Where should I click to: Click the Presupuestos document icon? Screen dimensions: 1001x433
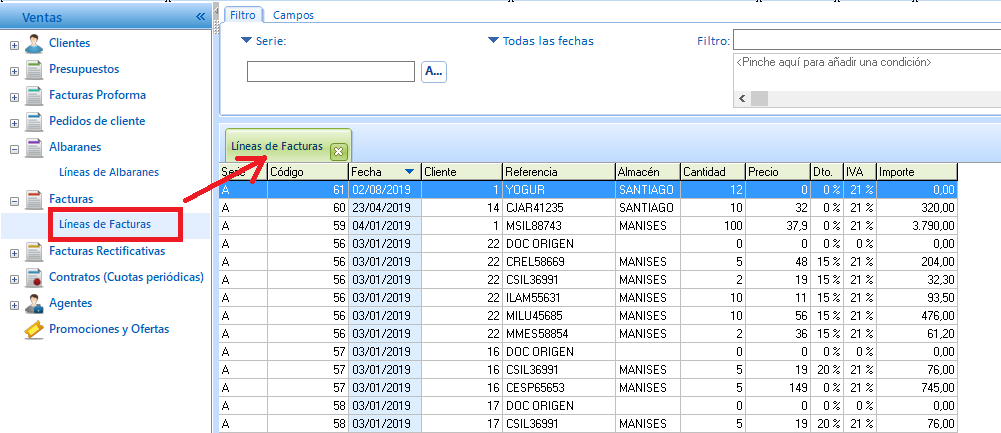pyautogui.click(x=34, y=70)
